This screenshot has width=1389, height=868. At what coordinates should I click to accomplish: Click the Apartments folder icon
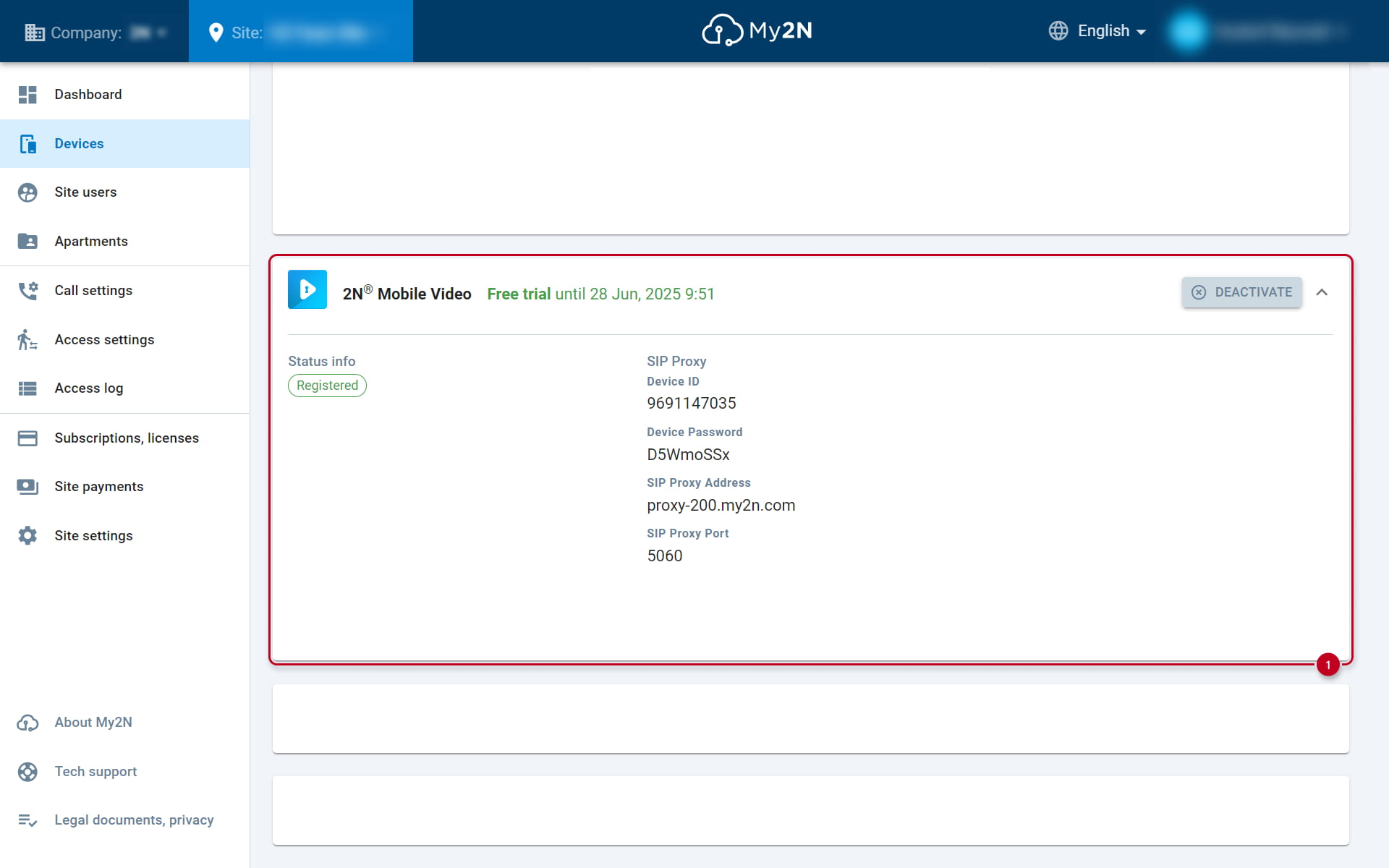[x=27, y=241]
